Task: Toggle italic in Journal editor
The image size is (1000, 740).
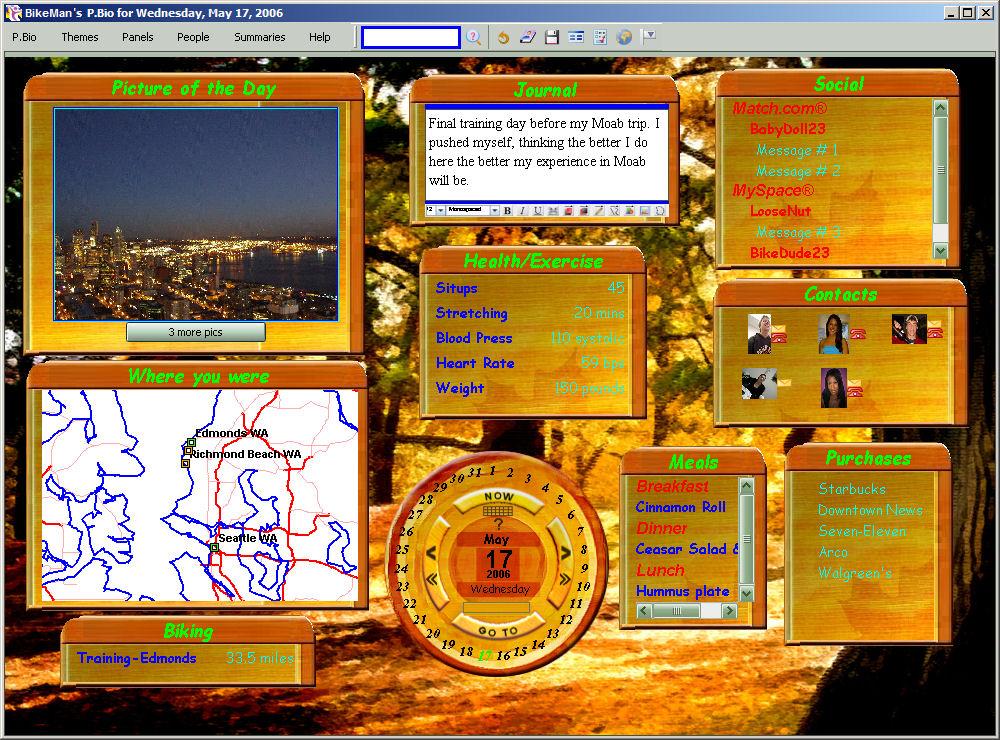Action: 522,210
